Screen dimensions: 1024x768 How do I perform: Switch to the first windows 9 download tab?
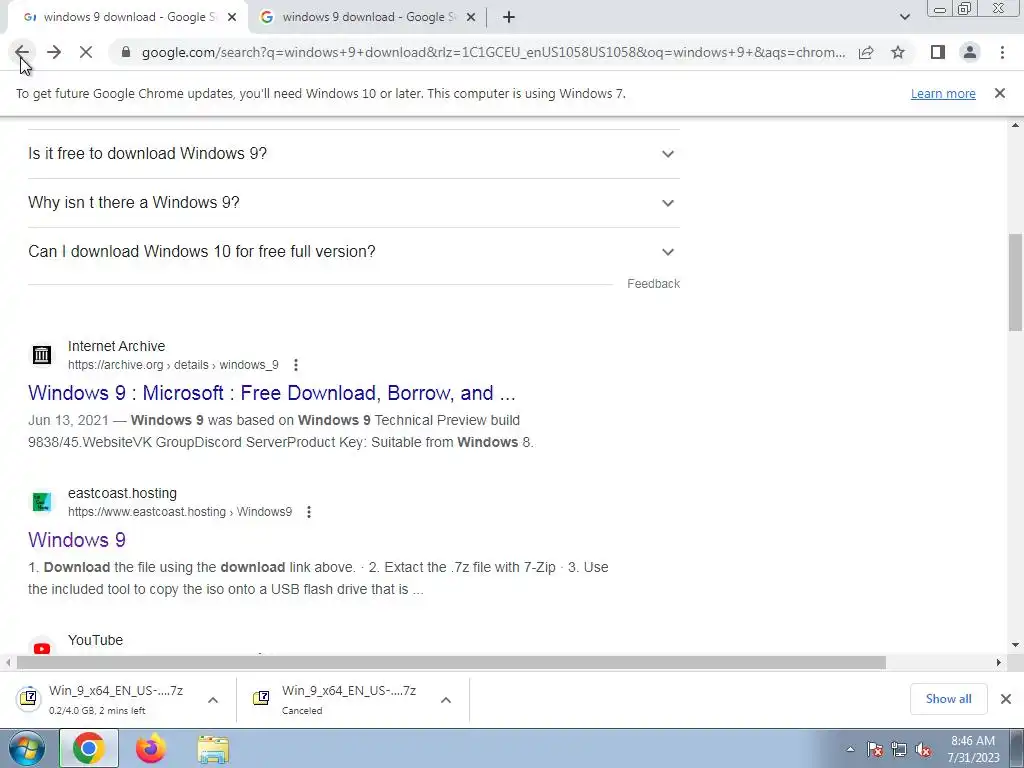tap(129, 17)
